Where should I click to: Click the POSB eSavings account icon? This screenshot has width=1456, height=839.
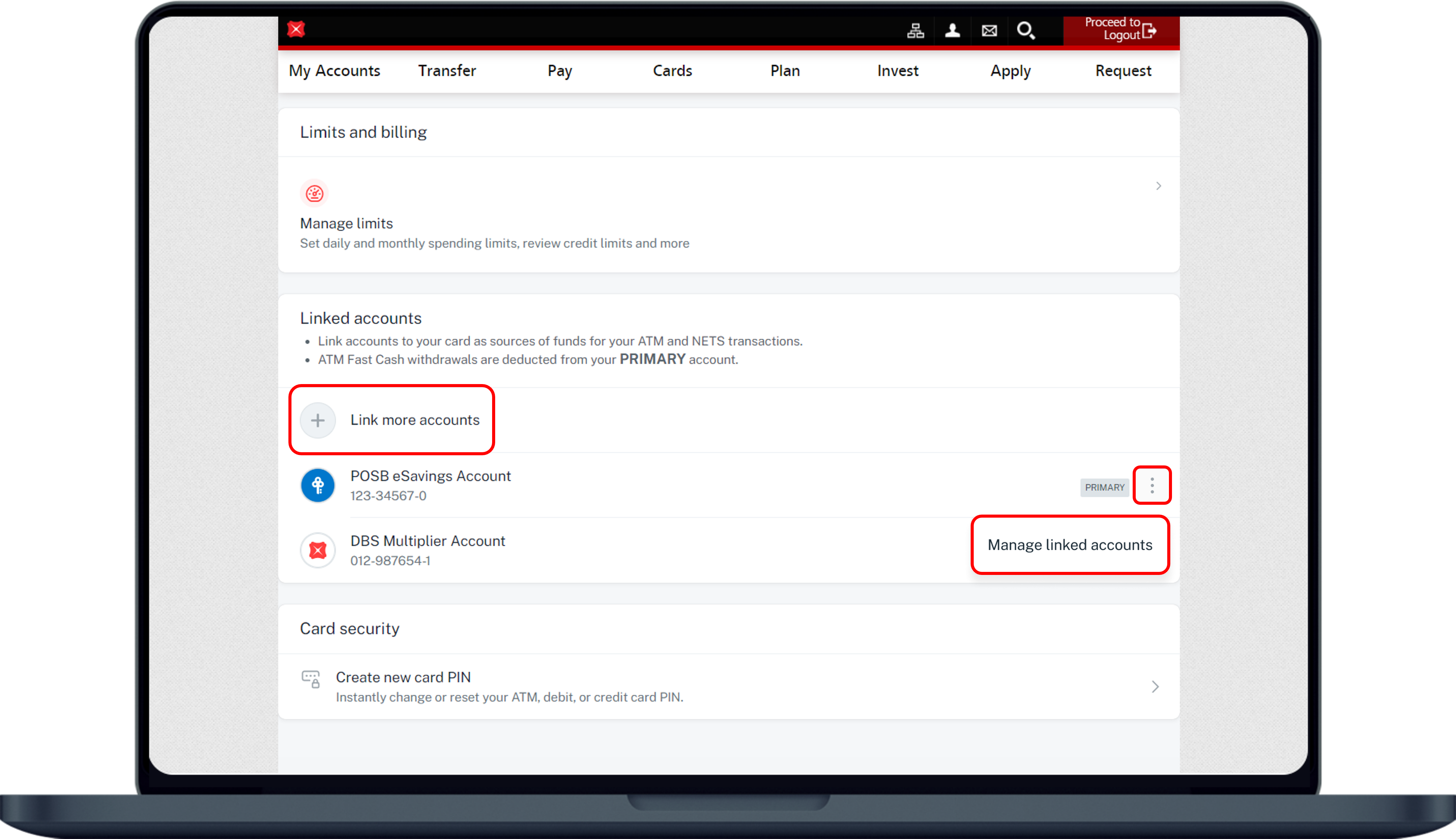point(317,486)
